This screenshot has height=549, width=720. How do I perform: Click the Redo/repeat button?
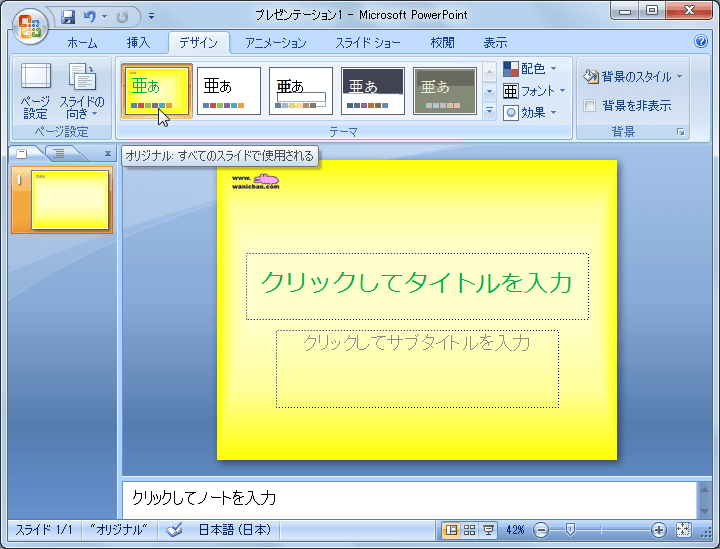[122, 17]
